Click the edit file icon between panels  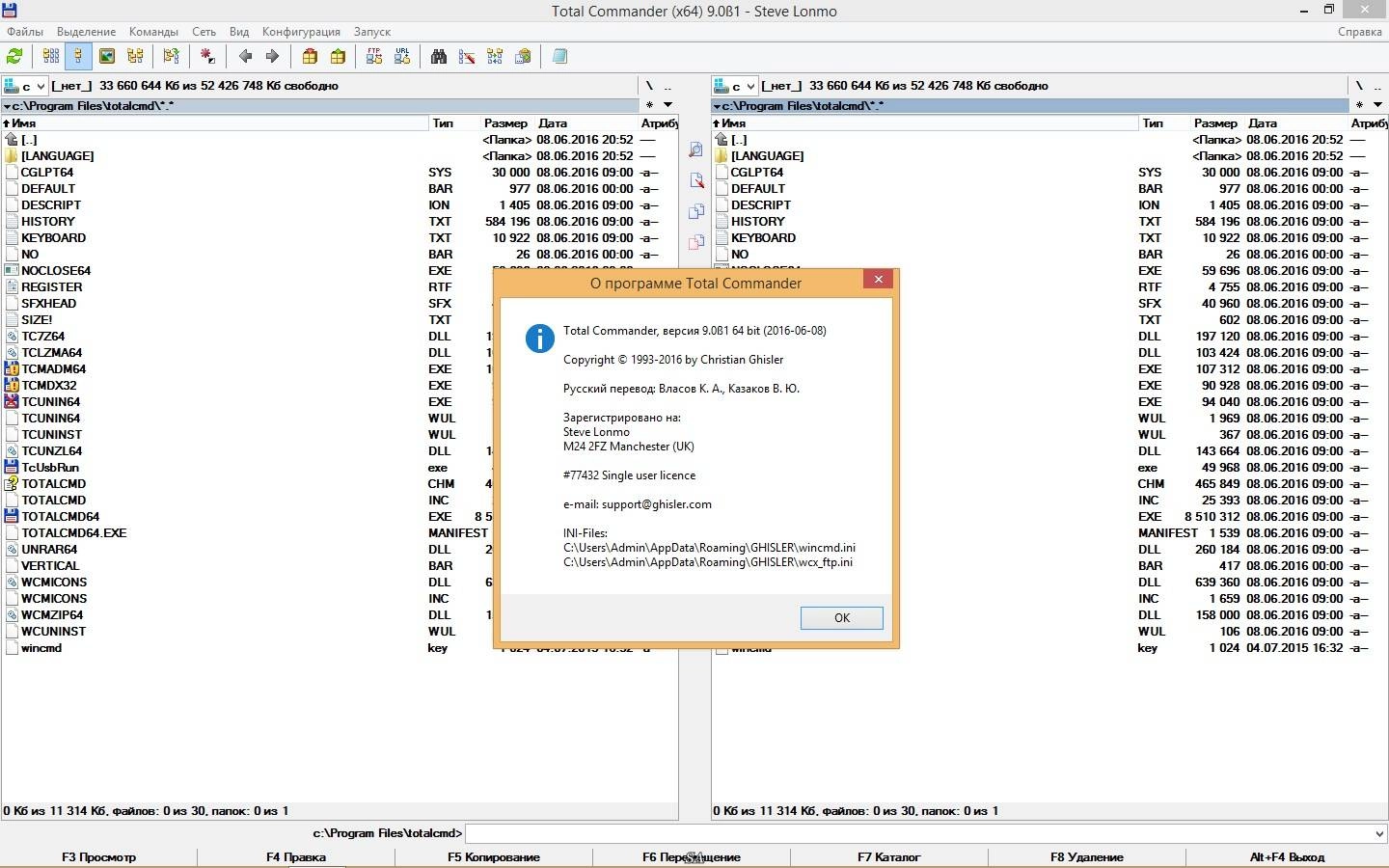coord(695,180)
